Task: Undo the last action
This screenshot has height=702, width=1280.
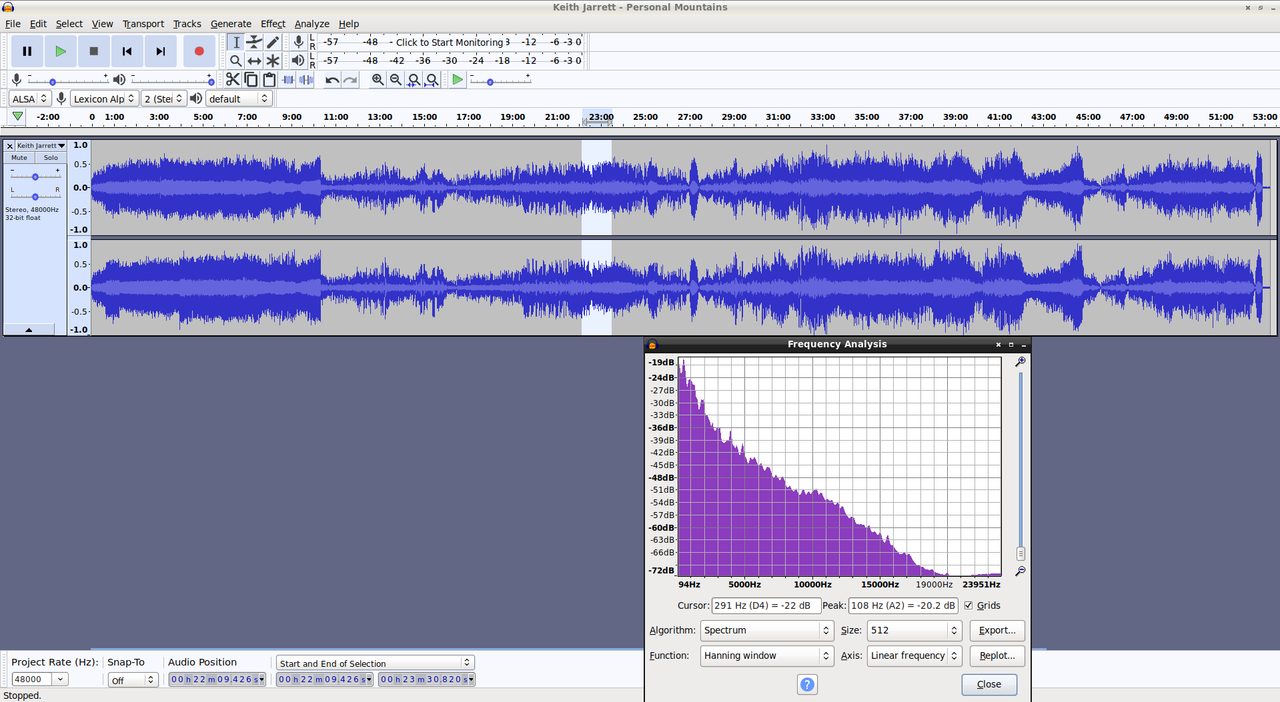Action: tap(332, 80)
